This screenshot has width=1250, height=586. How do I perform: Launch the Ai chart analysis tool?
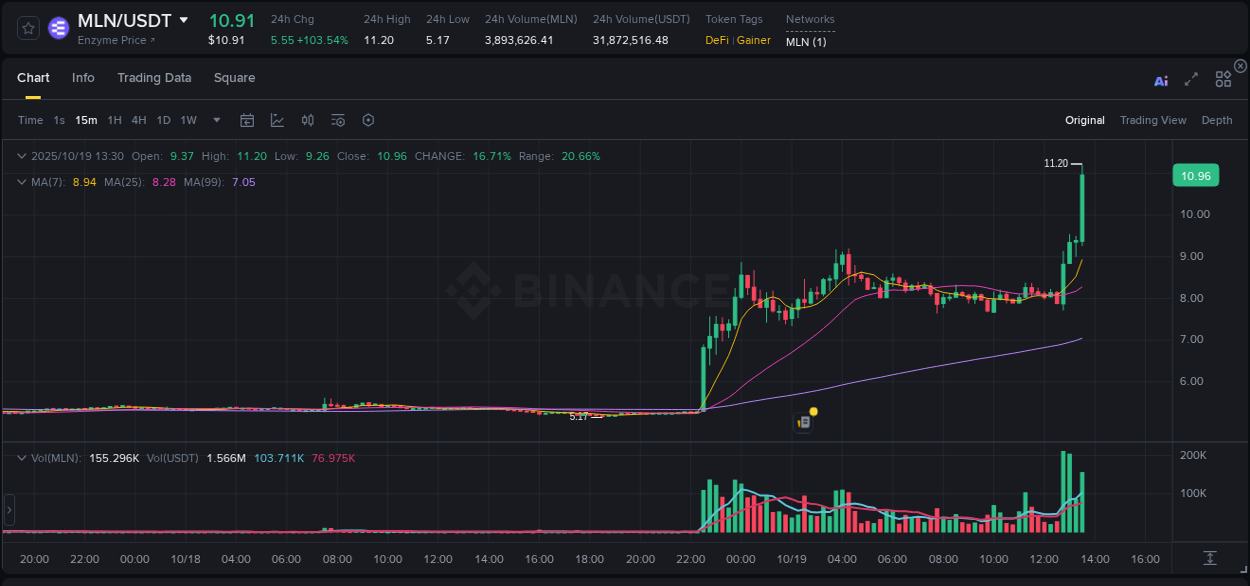(1160, 81)
